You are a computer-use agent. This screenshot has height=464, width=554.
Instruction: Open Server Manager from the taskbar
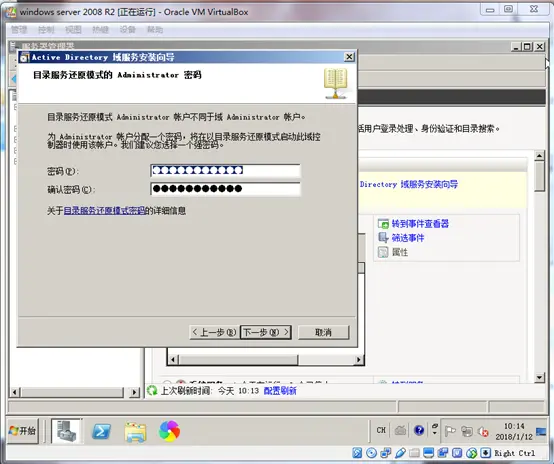coord(66,431)
